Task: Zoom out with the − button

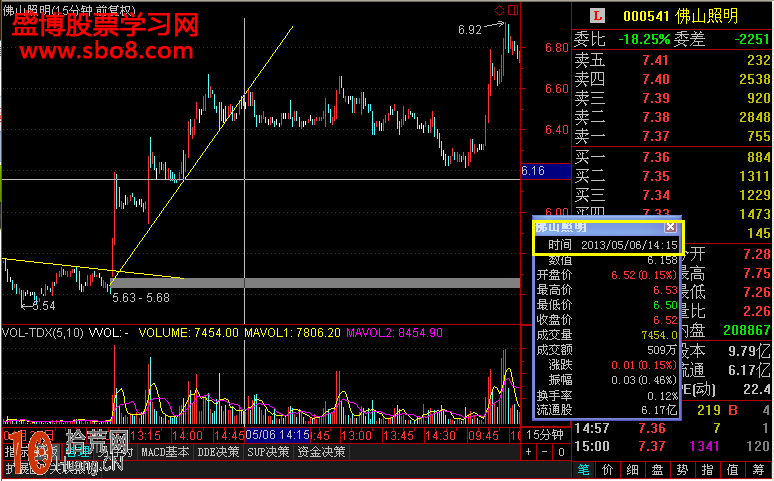Action: pyautogui.click(x=545, y=452)
